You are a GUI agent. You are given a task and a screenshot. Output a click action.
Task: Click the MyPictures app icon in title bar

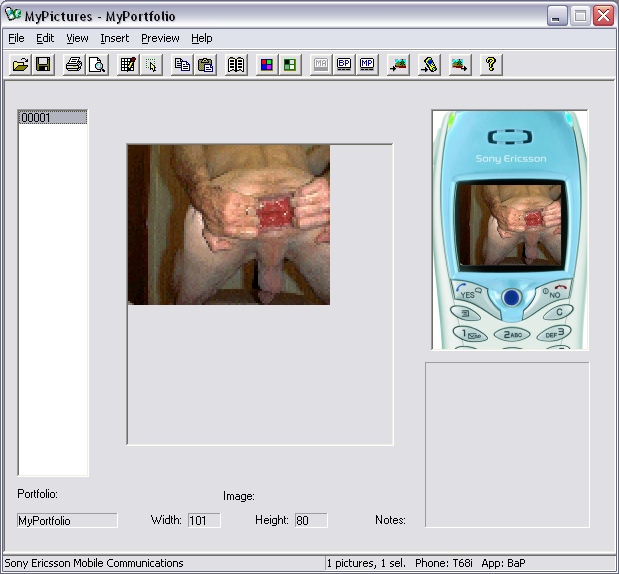pyautogui.click(x=13, y=15)
